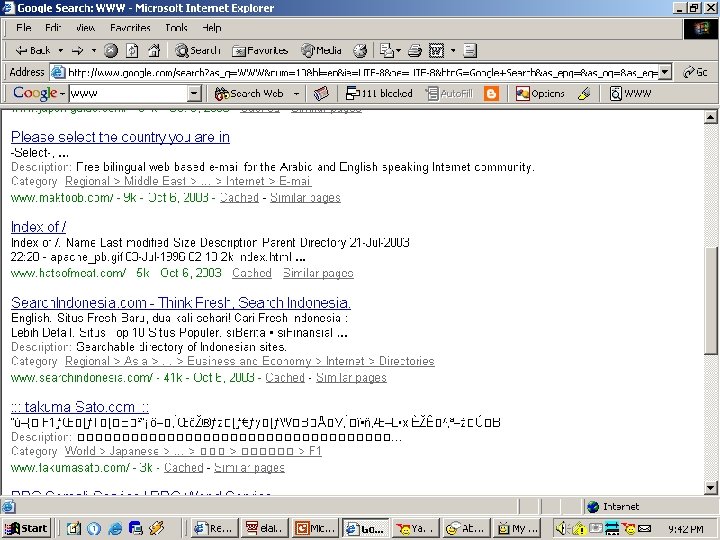720x540 pixels.
Task: Open the Tools menu
Action: 176,28
